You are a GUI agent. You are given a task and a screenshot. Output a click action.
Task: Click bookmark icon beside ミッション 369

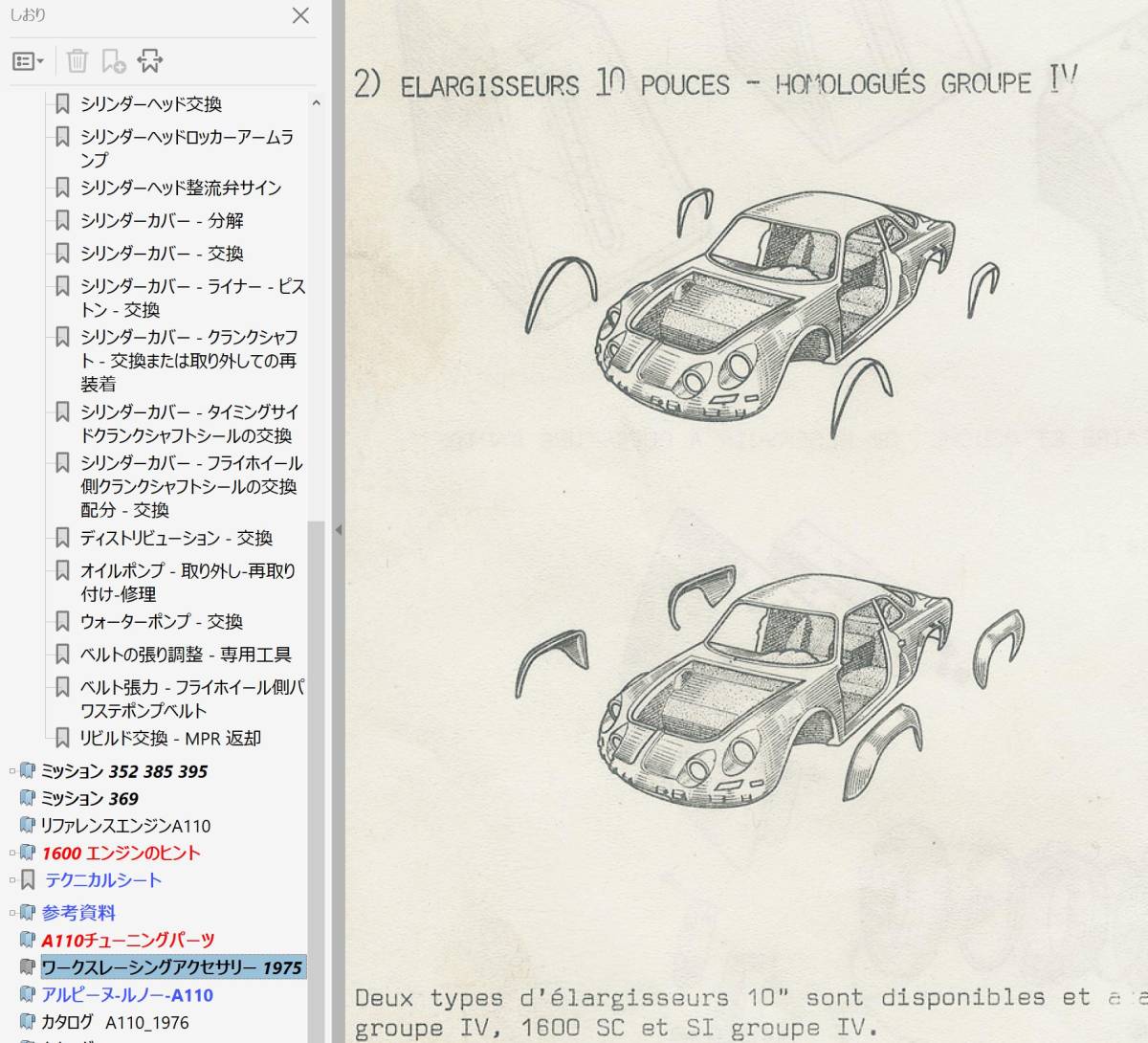(x=28, y=798)
